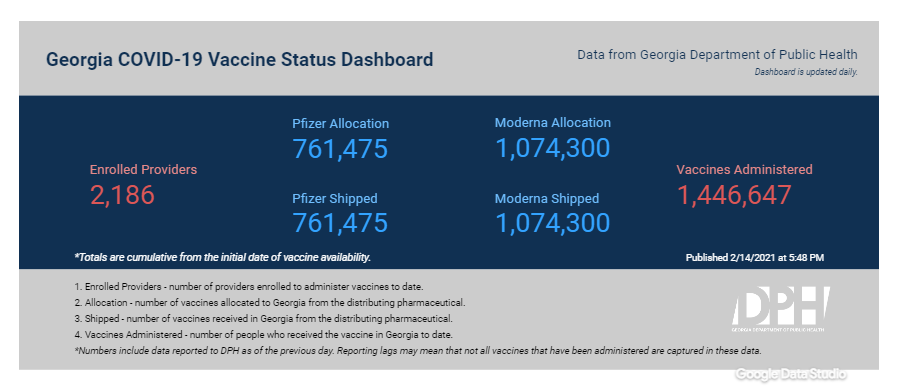The height and width of the screenshot is (391, 897).
Task: Click the Enrolled Providers definition line
Action: click(x=249, y=287)
